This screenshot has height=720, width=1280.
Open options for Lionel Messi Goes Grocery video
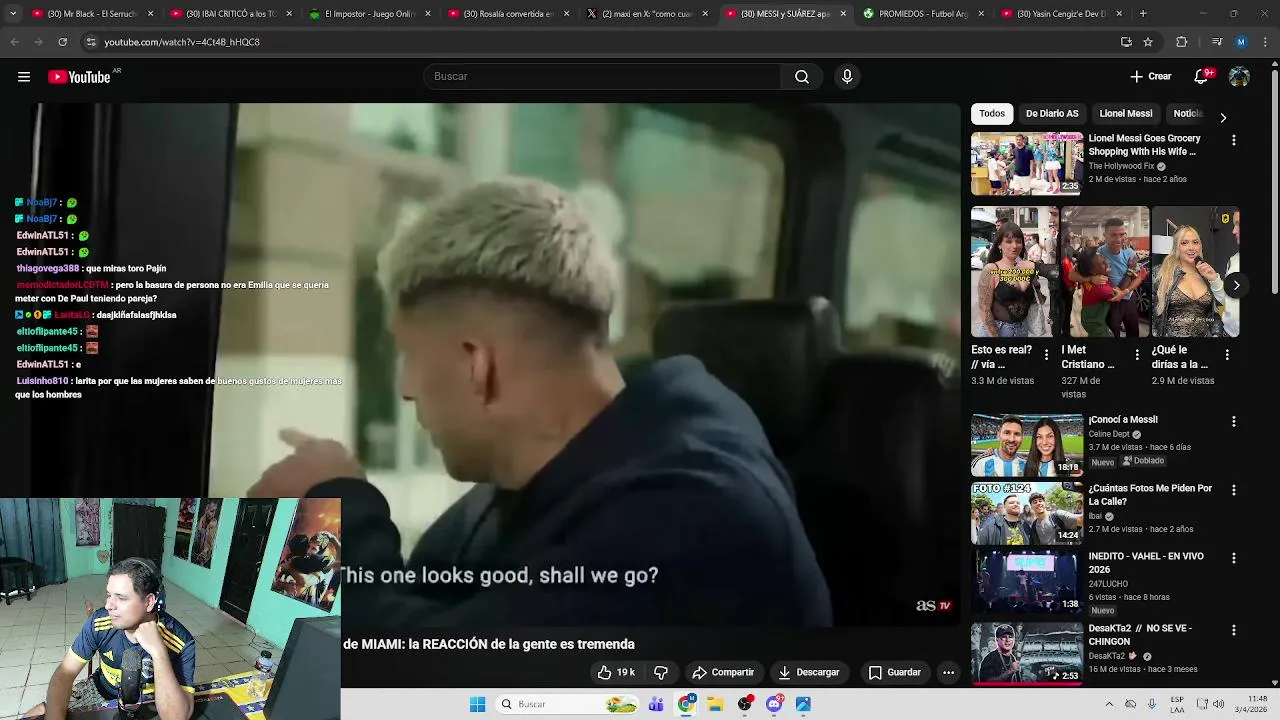point(1233,141)
